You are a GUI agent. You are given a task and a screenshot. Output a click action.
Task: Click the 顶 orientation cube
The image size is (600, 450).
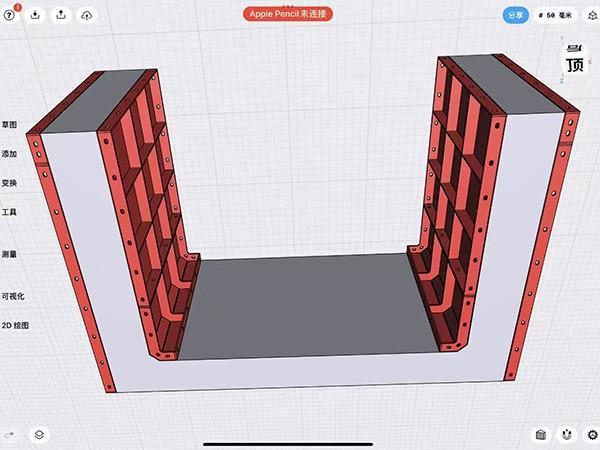574,64
